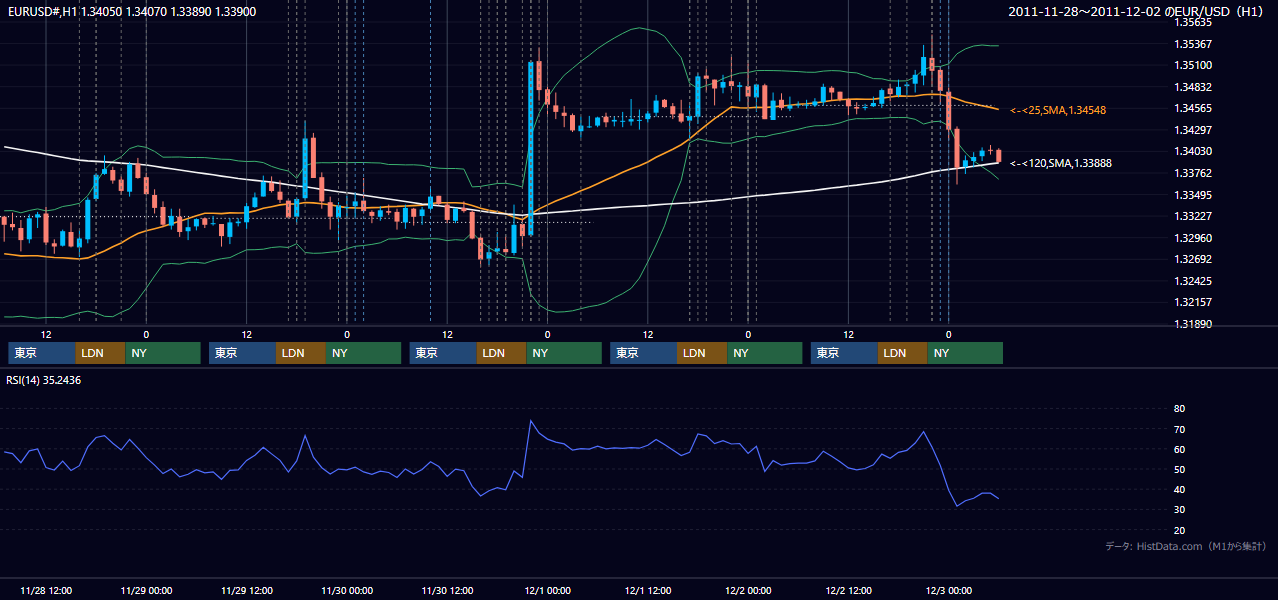Click price axis label 1.31890
1278x600 pixels.
1192,324
